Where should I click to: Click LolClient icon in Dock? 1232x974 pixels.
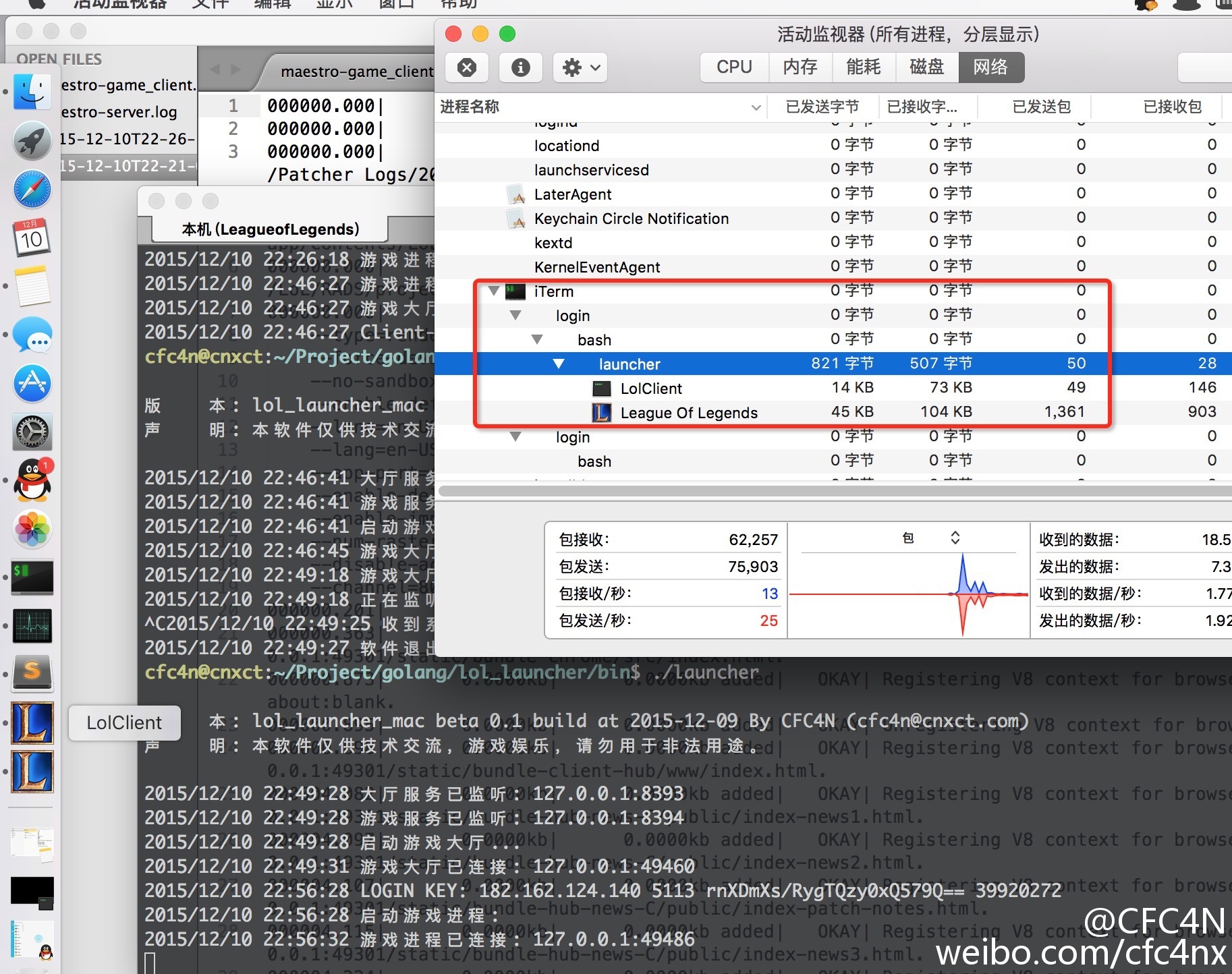(32, 723)
